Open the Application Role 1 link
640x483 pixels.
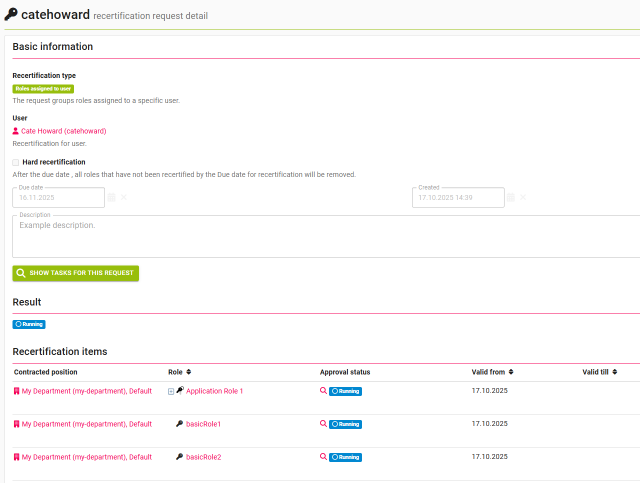(x=214, y=391)
